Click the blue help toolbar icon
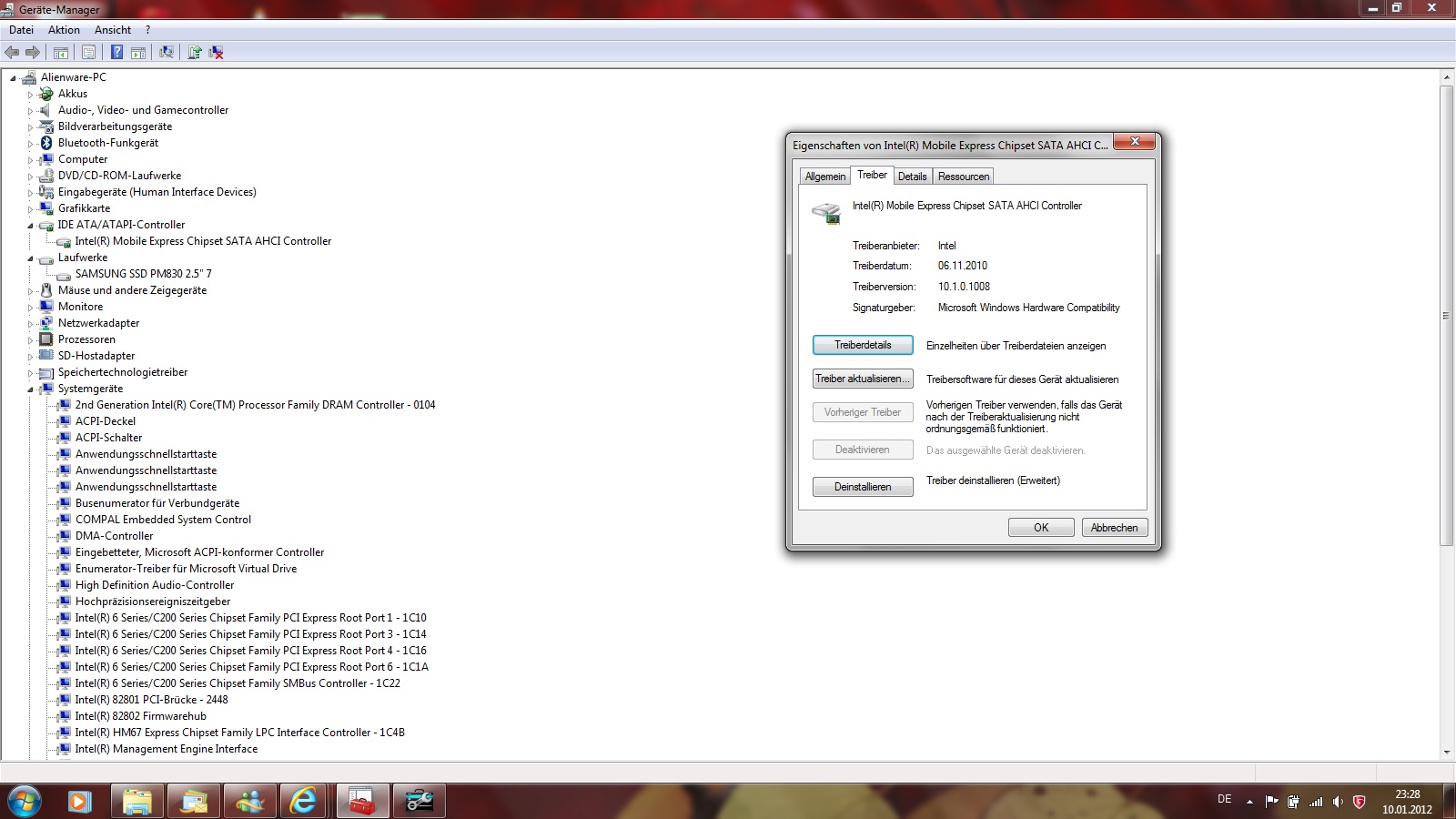Screen dimensions: 1456x819 point(116,53)
